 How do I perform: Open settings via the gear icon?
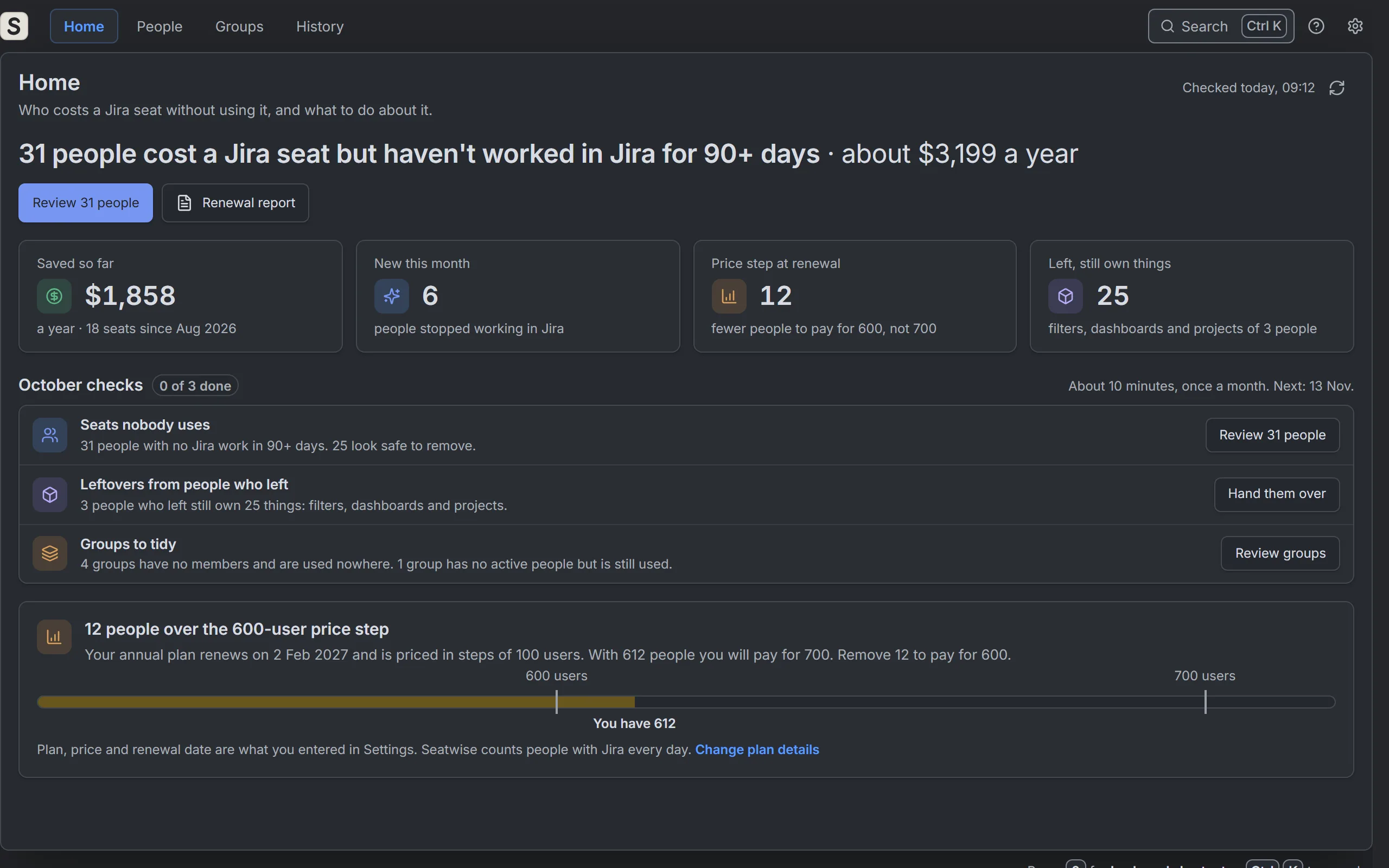coord(1355,26)
